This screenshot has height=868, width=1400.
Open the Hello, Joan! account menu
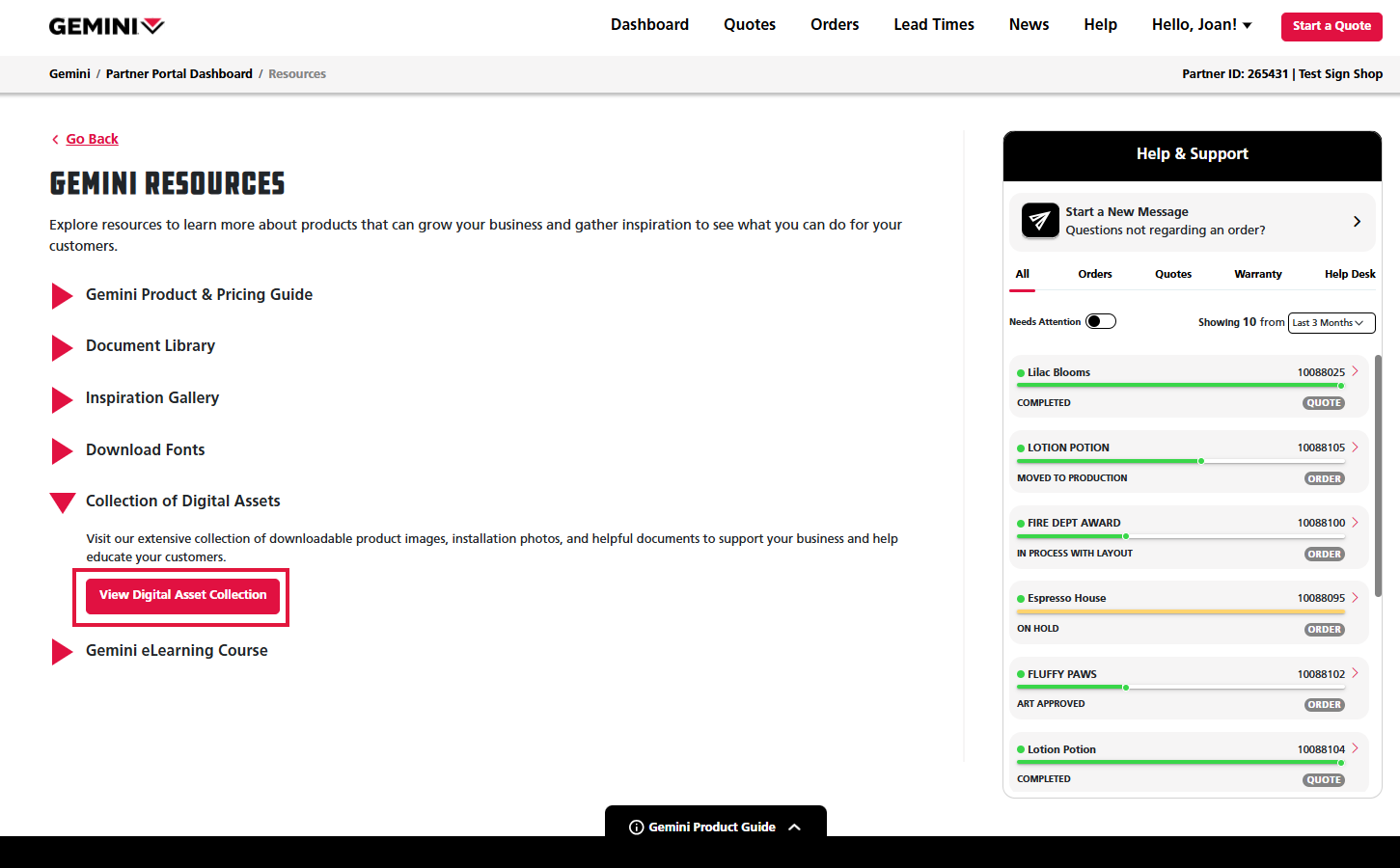click(1201, 25)
